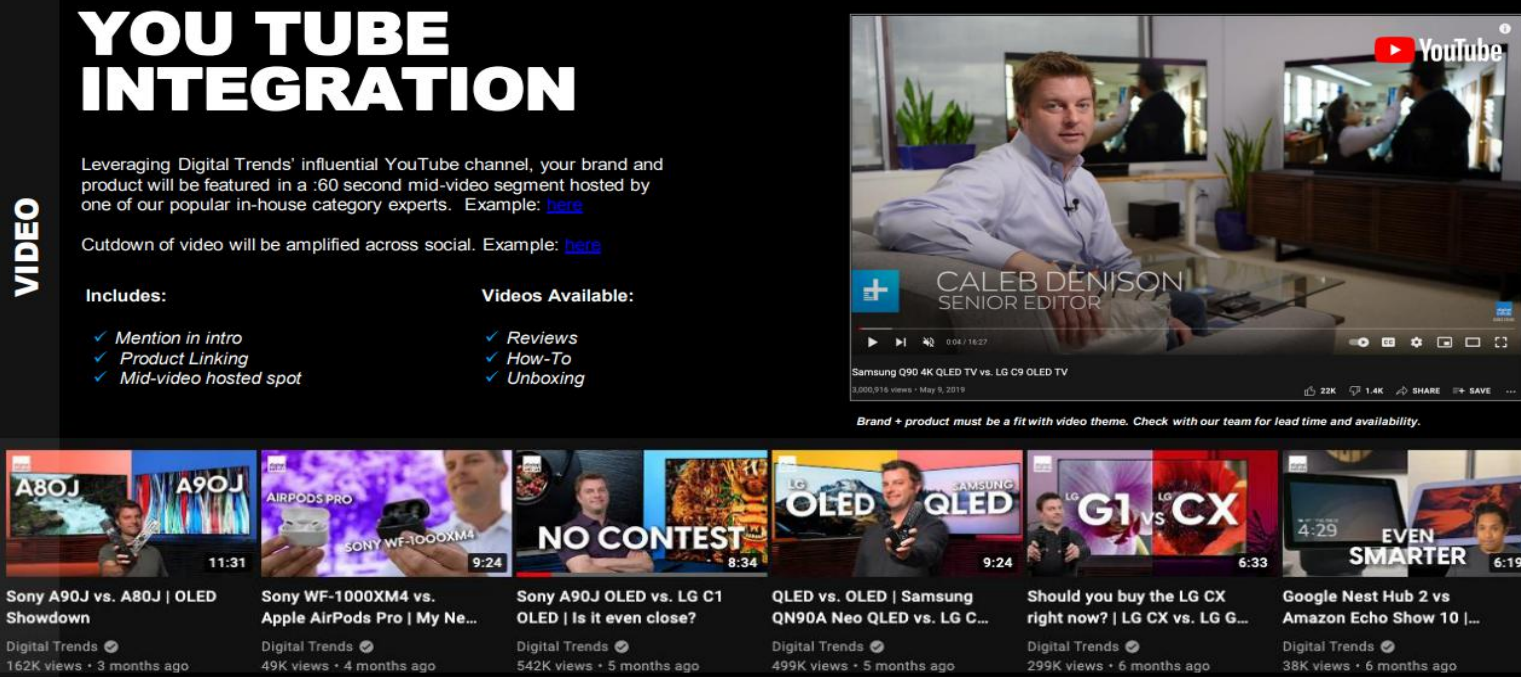Click the SHARE button

(x=1418, y=391)
